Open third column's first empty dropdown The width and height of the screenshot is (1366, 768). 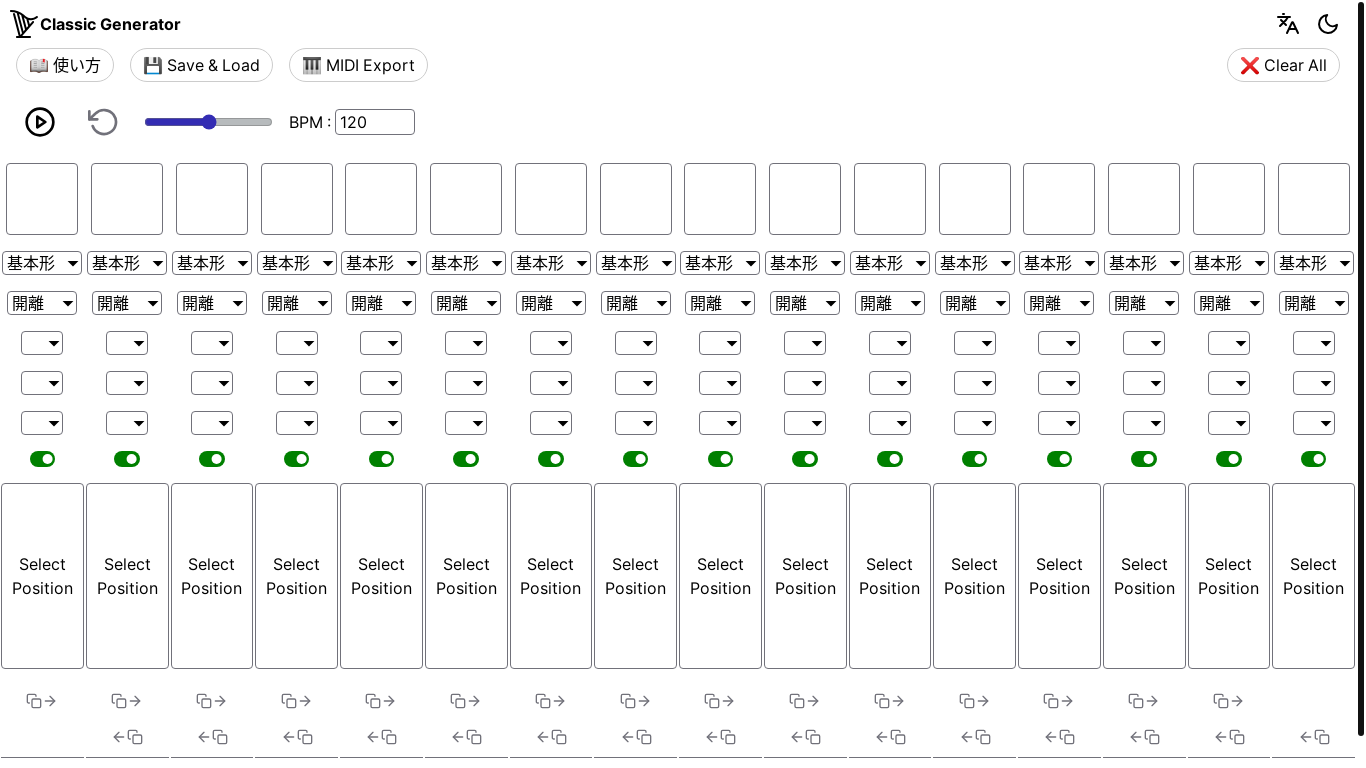point(212,343)
